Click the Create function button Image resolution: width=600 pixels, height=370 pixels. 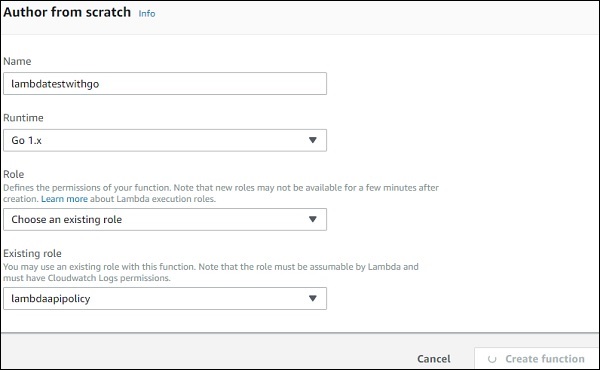tap(536, 359)
